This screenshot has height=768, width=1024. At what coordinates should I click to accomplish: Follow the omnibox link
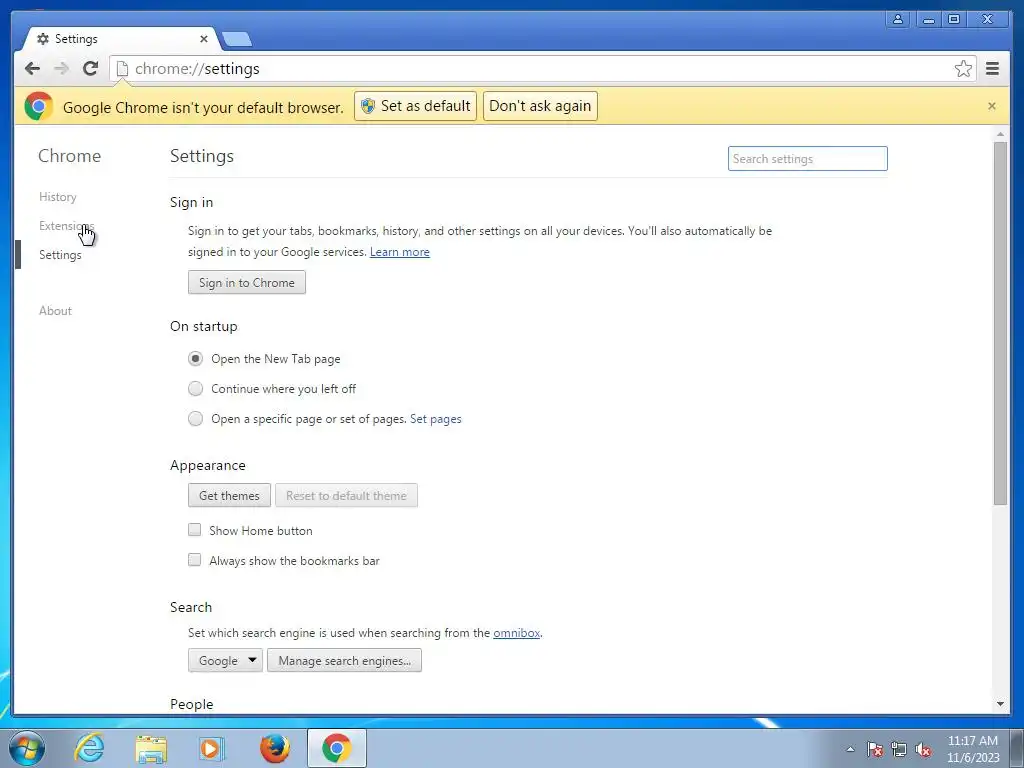pyautogui.click(x=517, y=633)
